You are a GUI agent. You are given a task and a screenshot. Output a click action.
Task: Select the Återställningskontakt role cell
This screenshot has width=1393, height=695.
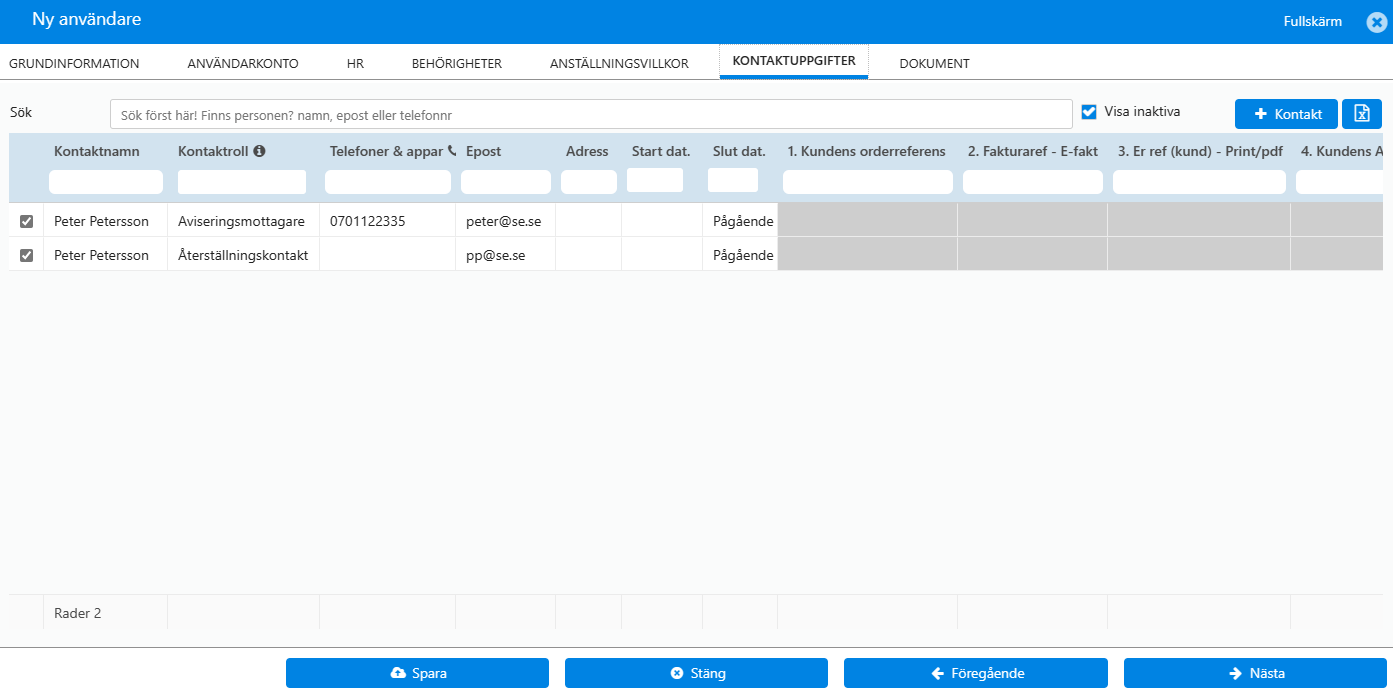[x=243, y=255]
